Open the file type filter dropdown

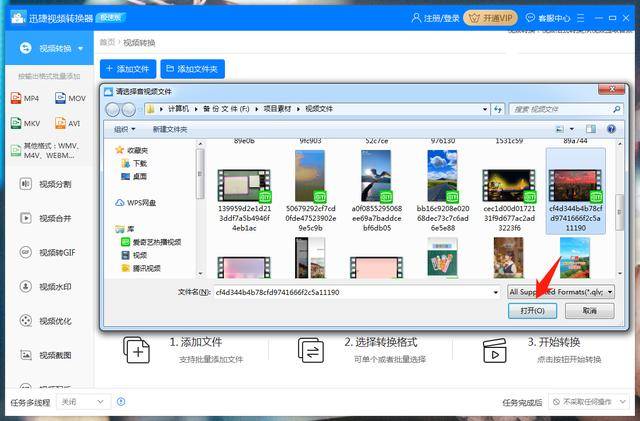(560, 292)
